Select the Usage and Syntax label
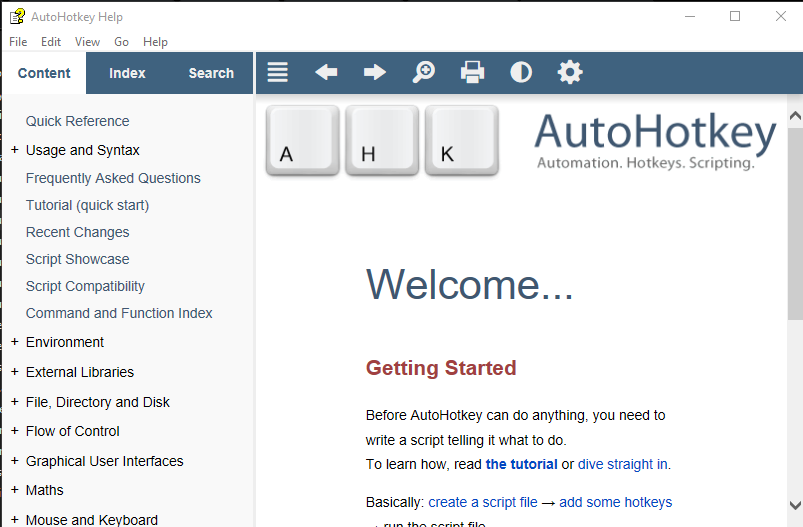 [x=82, y=150]
